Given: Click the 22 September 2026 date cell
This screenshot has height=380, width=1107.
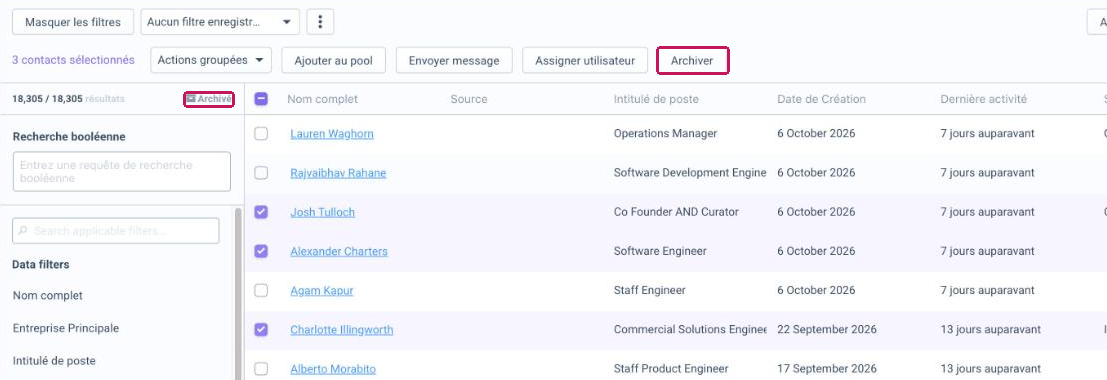Looking at the screenshot, I should click(x=827, y=329).
